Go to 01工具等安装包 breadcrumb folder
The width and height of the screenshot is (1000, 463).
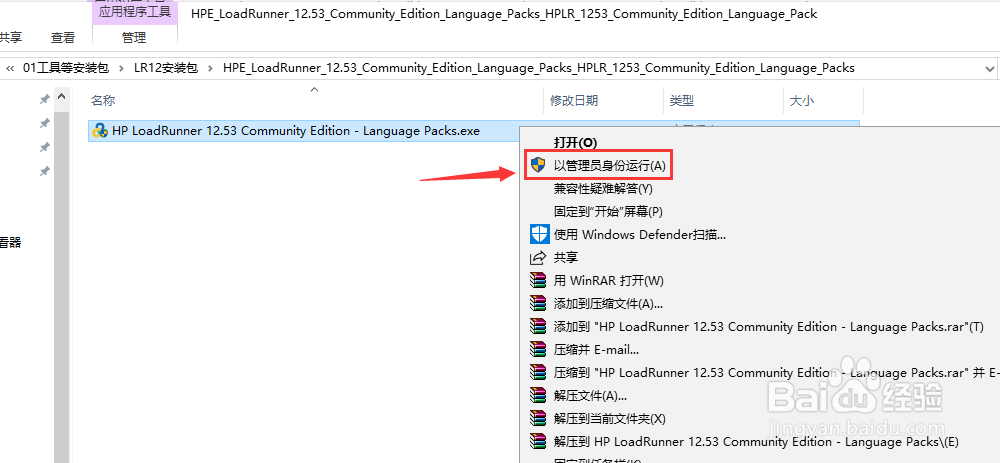click(x=66, y=68)
